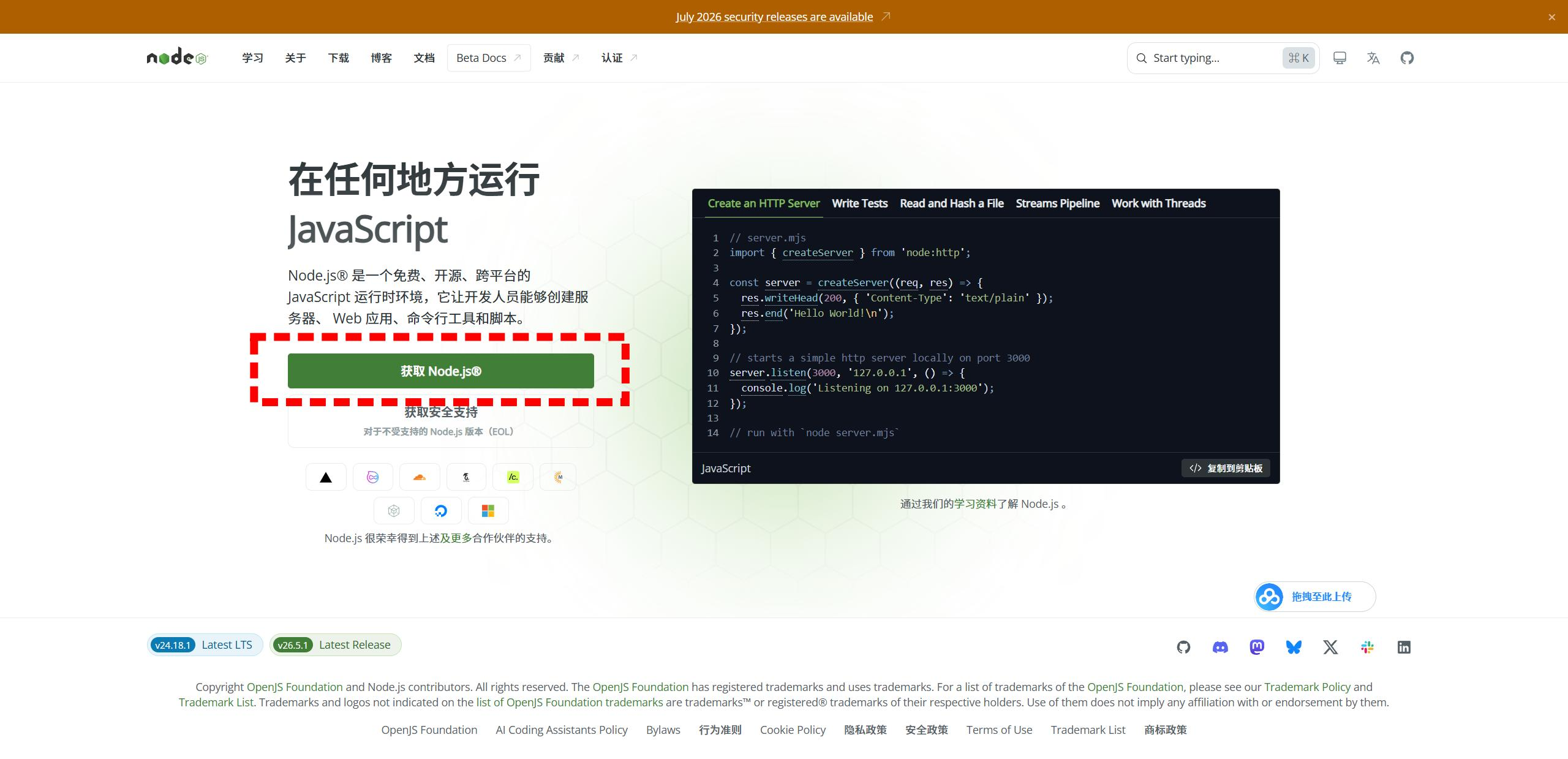Copy code with the 复制到剪贴板 button
1568x759 pixels.
[x=1226, y=468]
